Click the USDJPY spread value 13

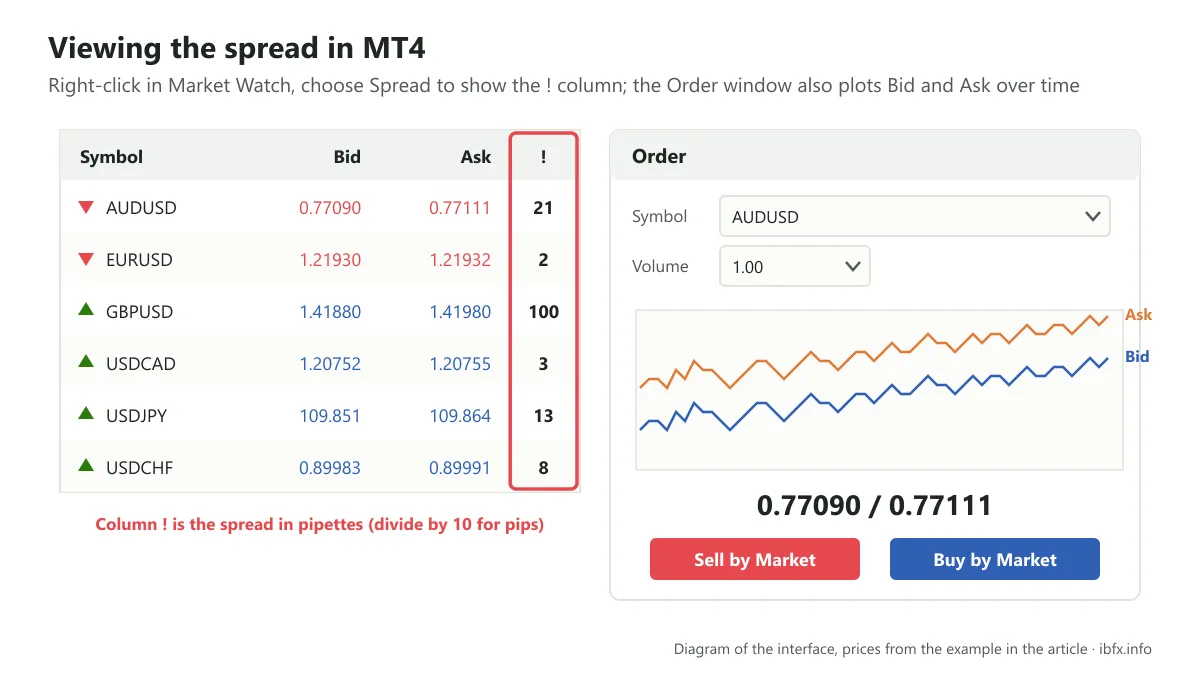(x=543, y=416)
